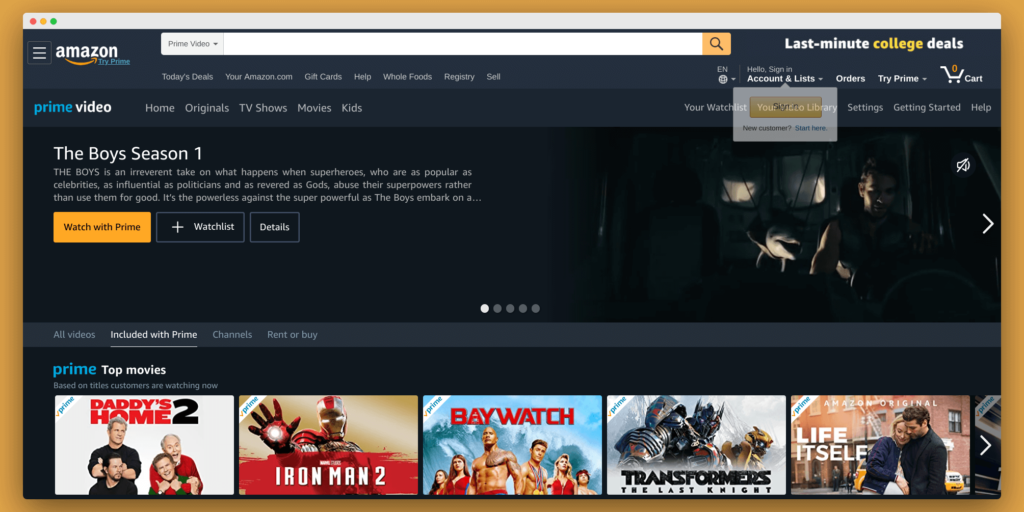1024x512 pixels.
Task: Click the Amazon logo
Action: coord(86,53)
